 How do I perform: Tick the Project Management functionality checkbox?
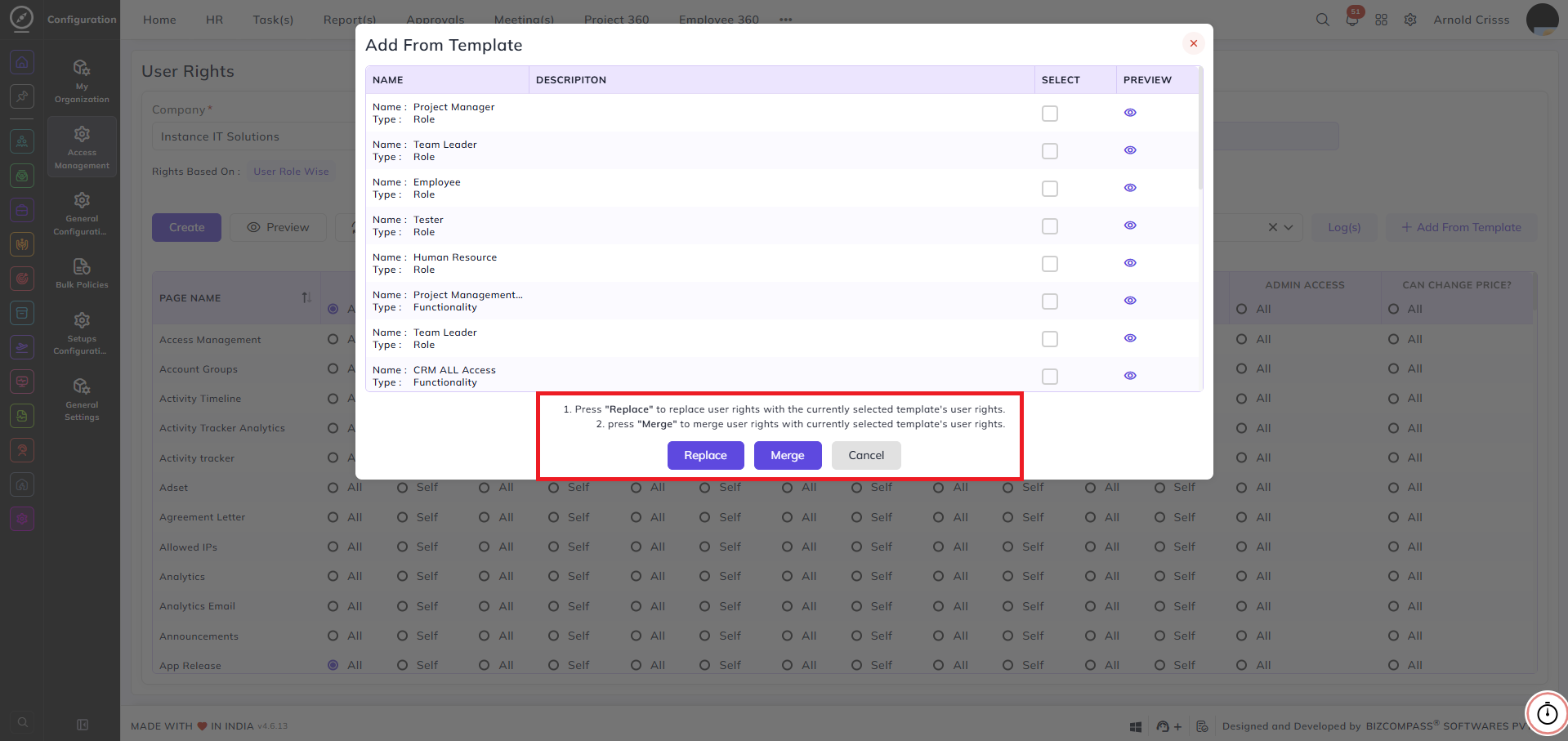tap(1050, 301)
